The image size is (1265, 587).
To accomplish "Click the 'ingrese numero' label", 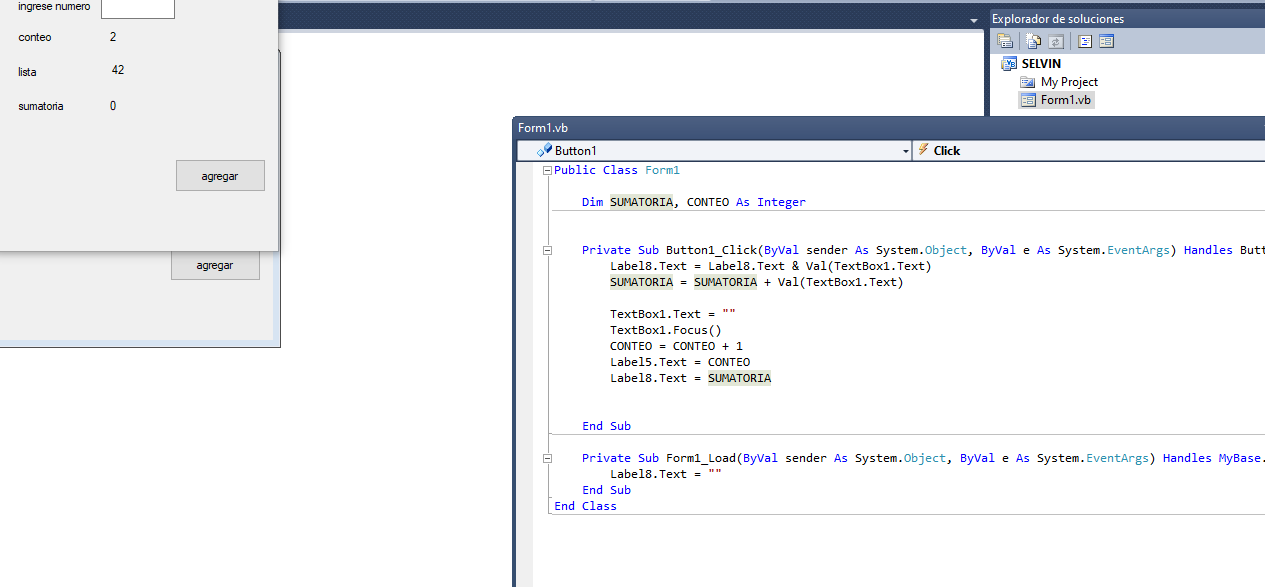I will [x=54, y=6].
